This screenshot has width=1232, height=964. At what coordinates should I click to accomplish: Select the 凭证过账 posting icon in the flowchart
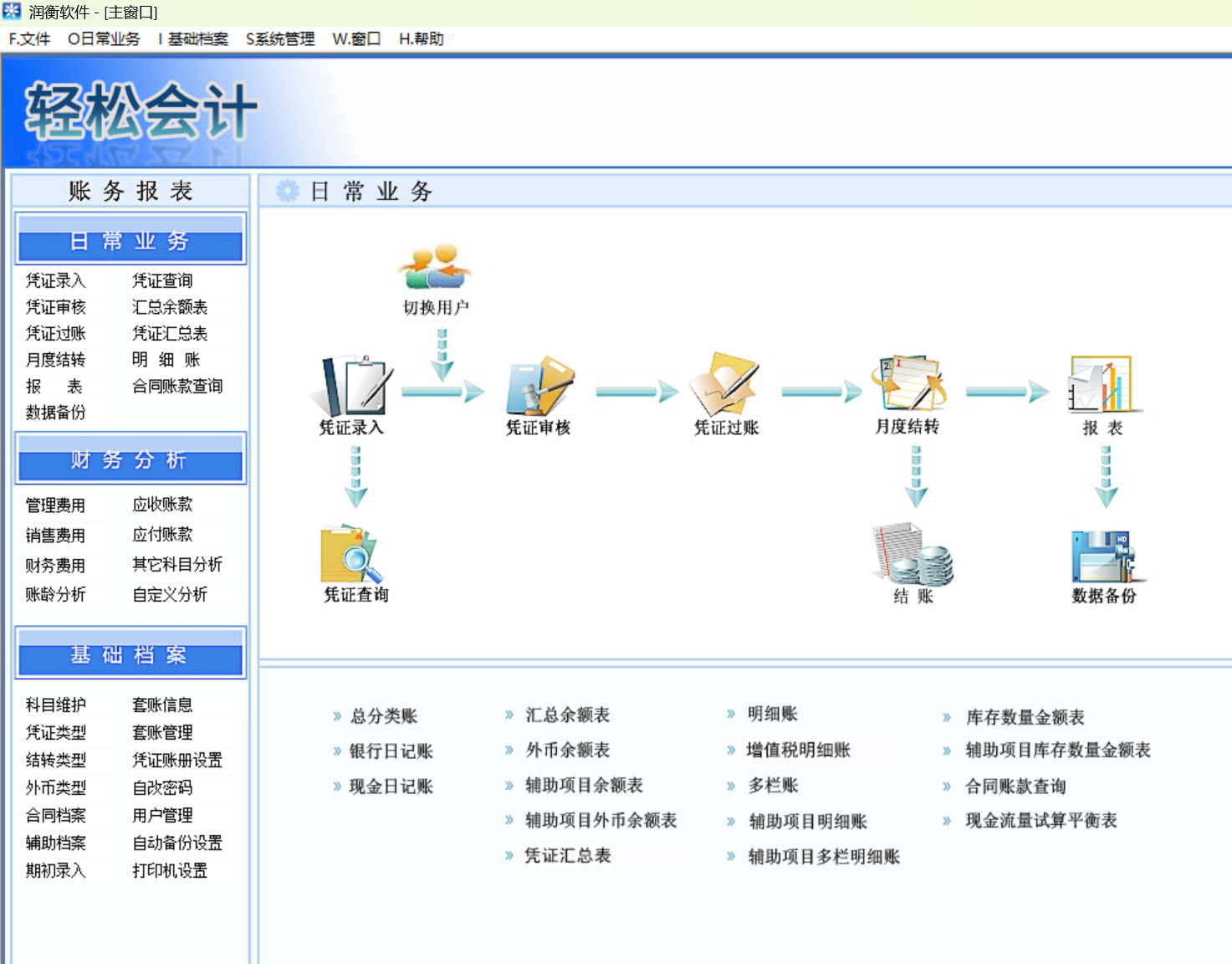pos(724,385)
